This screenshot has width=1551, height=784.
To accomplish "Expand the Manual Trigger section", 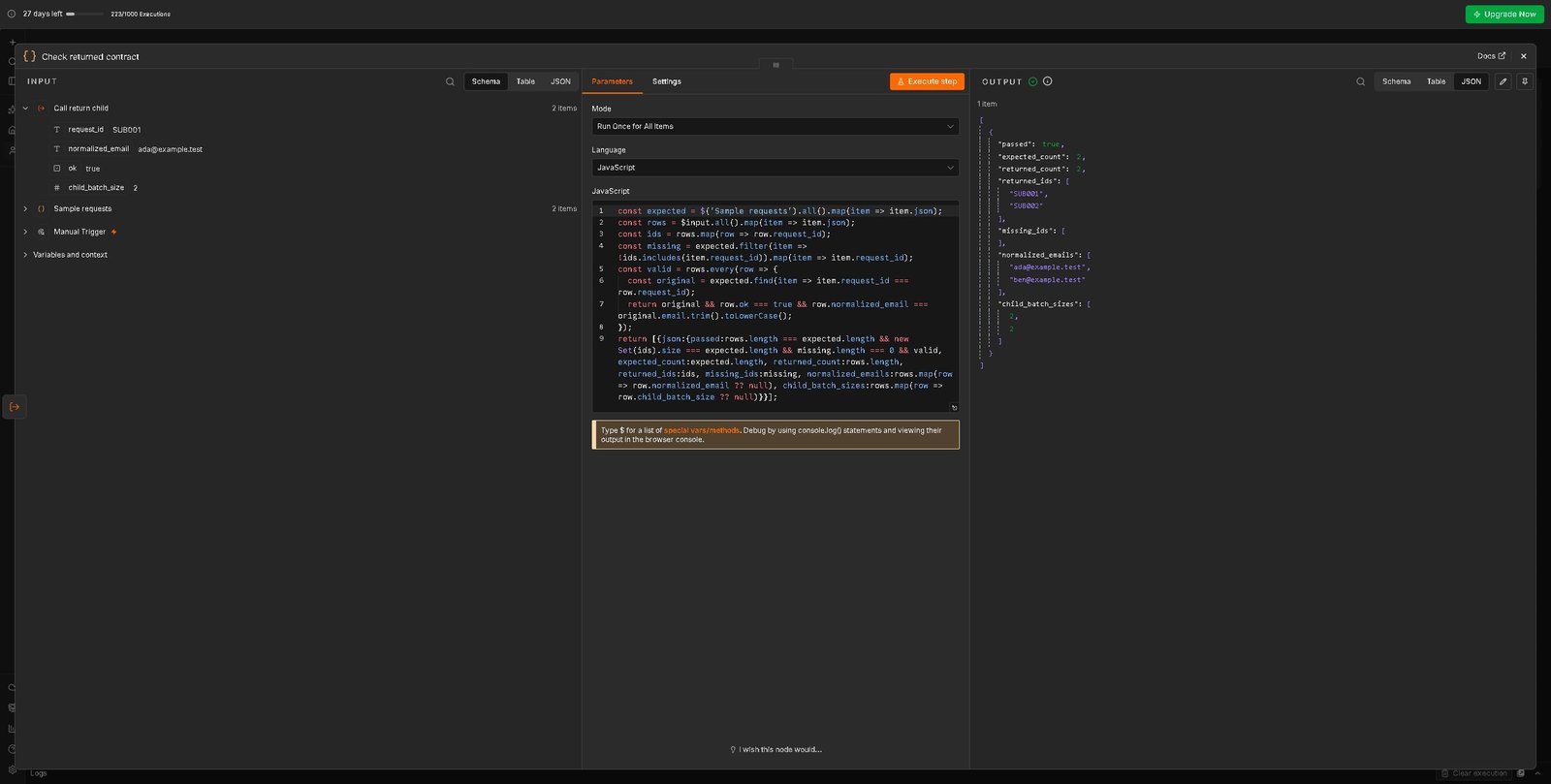I will click(x=25, y=232).
